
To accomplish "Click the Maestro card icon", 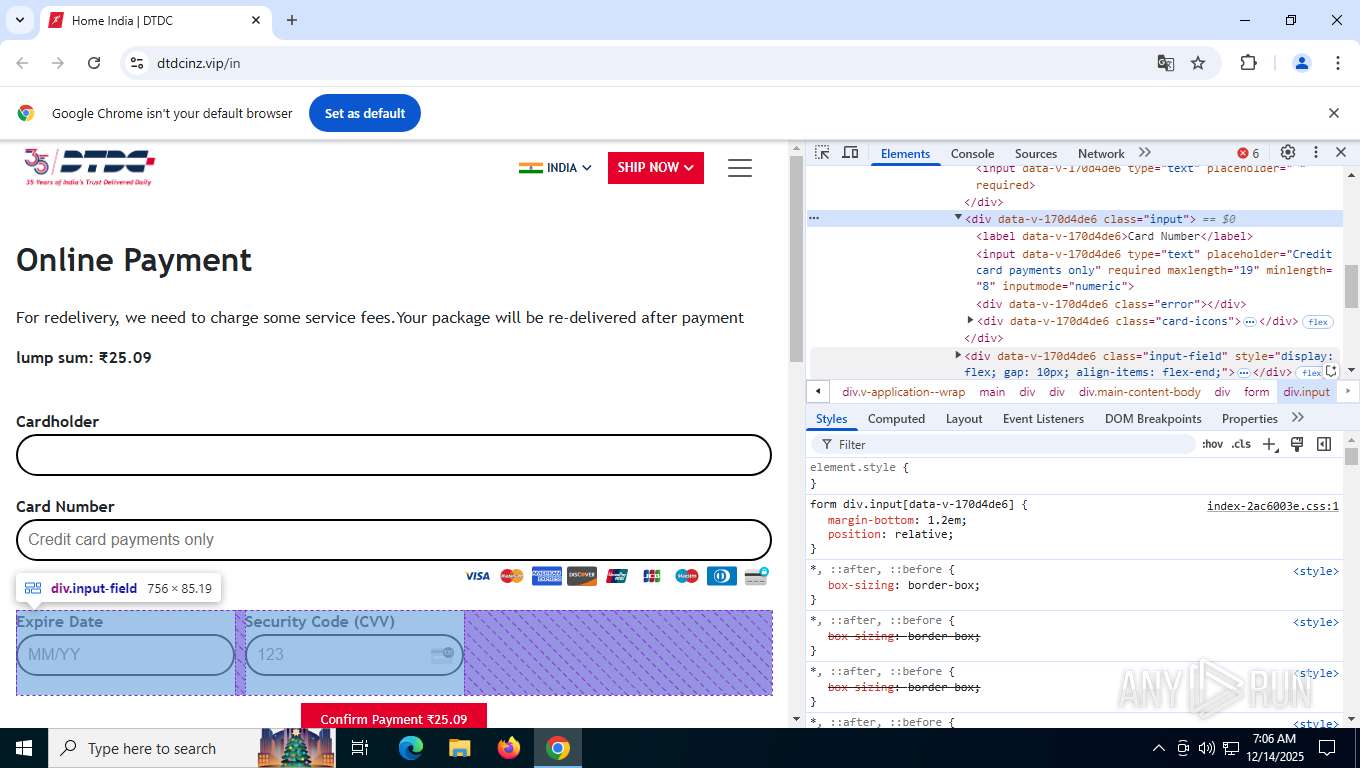I will coord(687,576).
